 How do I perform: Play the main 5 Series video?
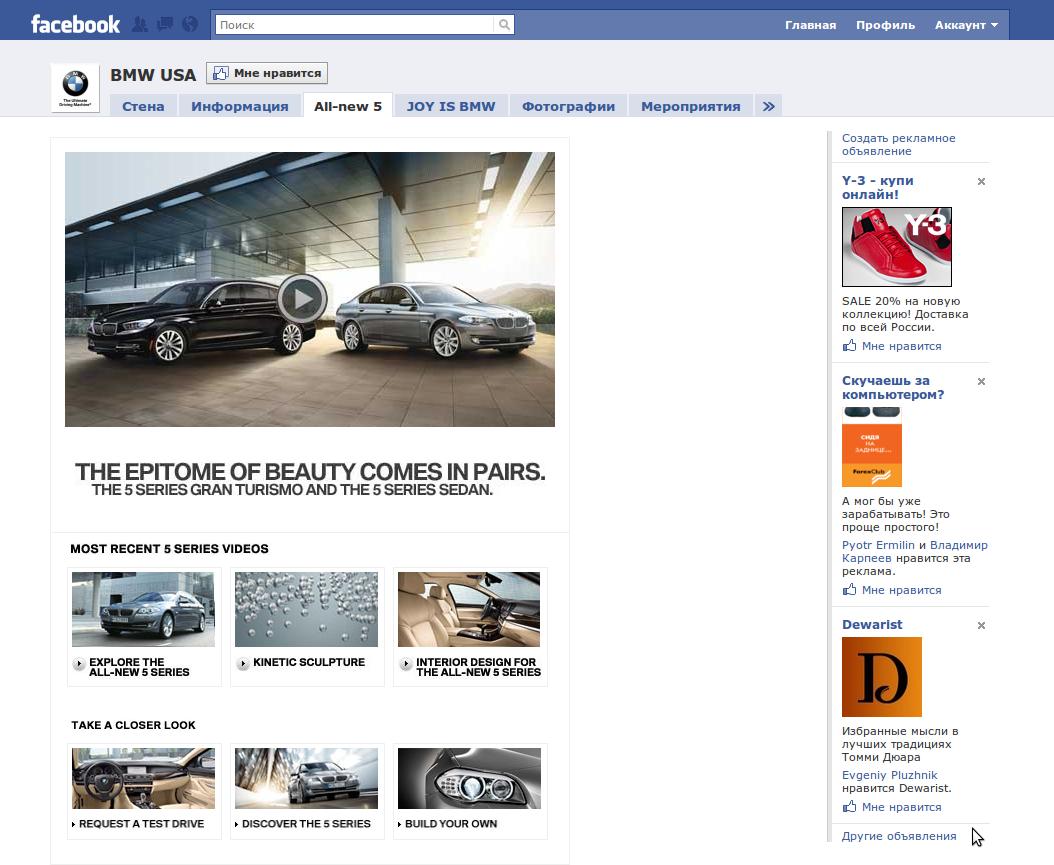pyautogui.click(x=302, y=299)
